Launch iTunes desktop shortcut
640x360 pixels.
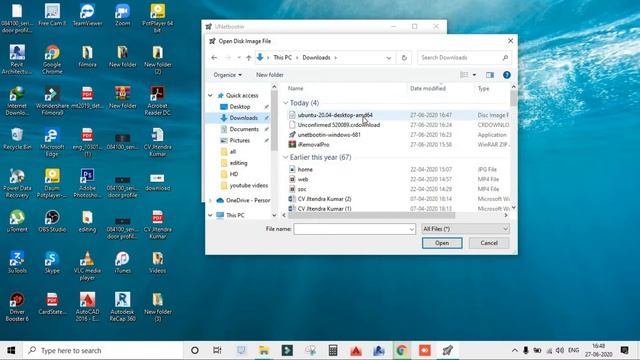coord(122,262)
